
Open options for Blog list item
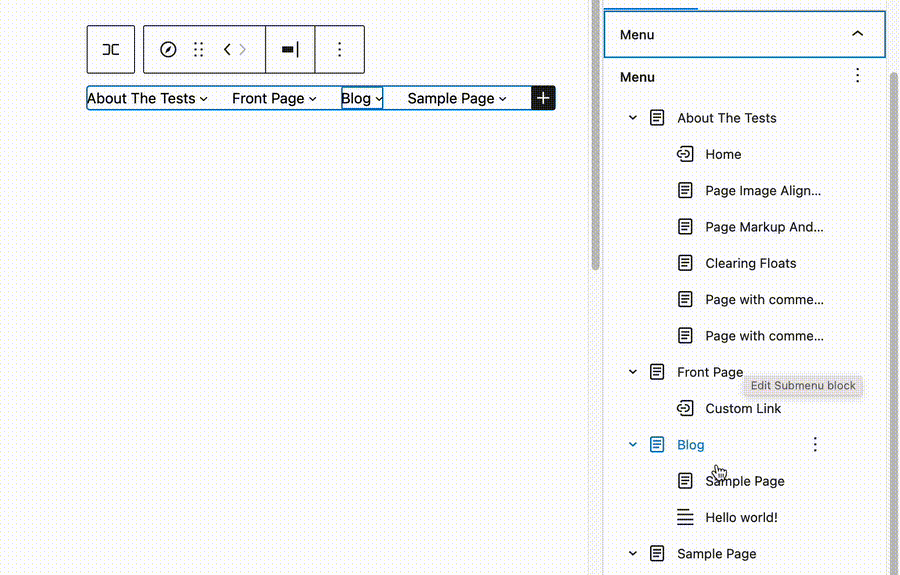pos(815,444)
